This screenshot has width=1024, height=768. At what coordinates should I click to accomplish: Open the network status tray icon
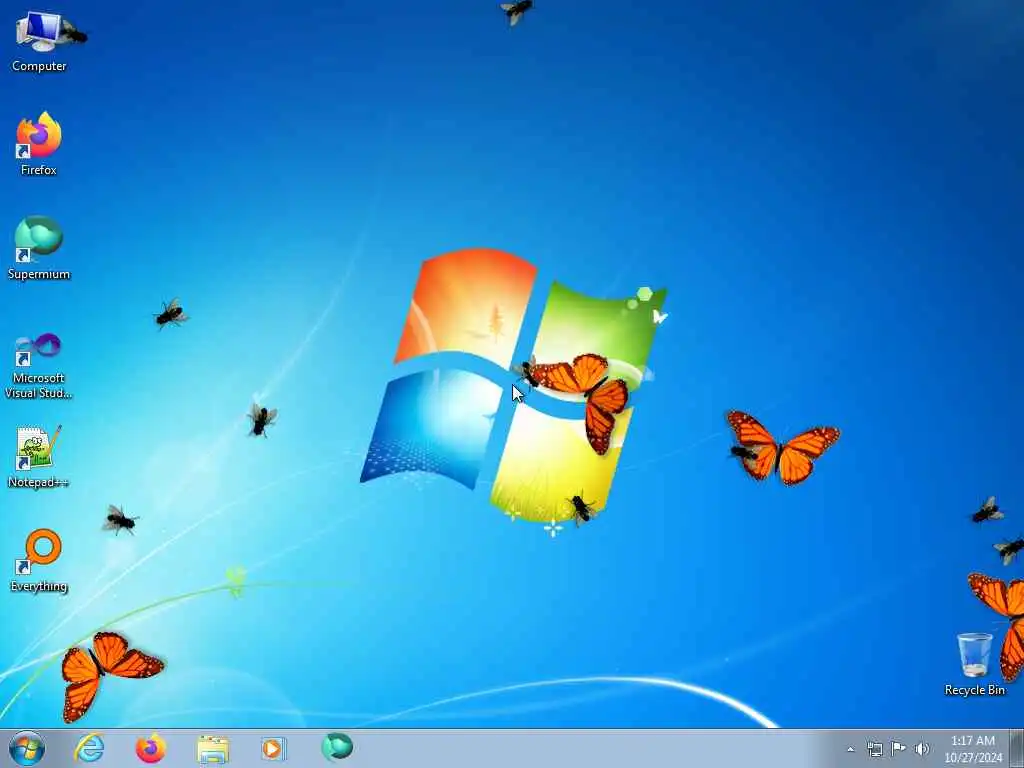874,749
